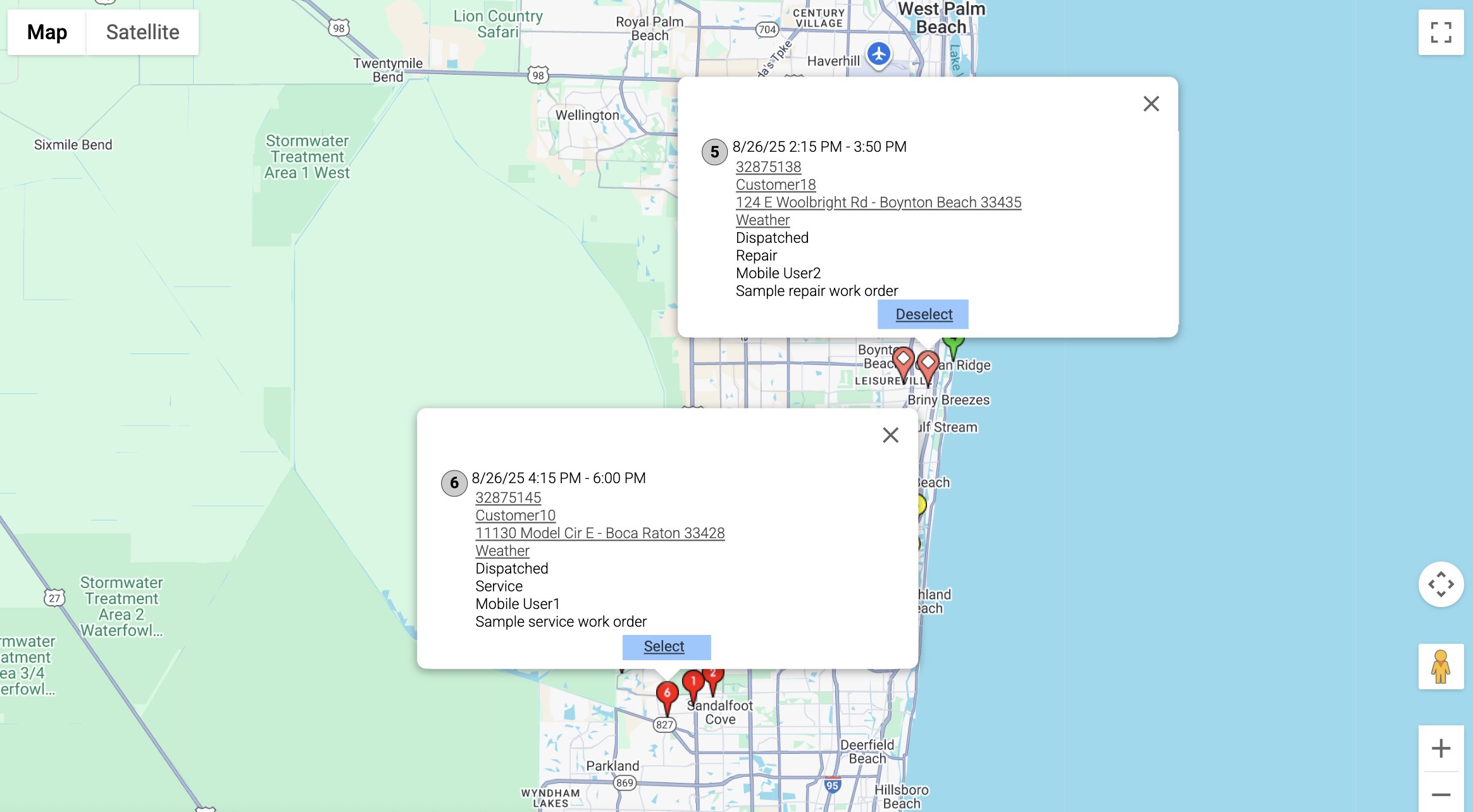Switch to Satellite map view
This screenshot has height=812, width=1473.
142,32
